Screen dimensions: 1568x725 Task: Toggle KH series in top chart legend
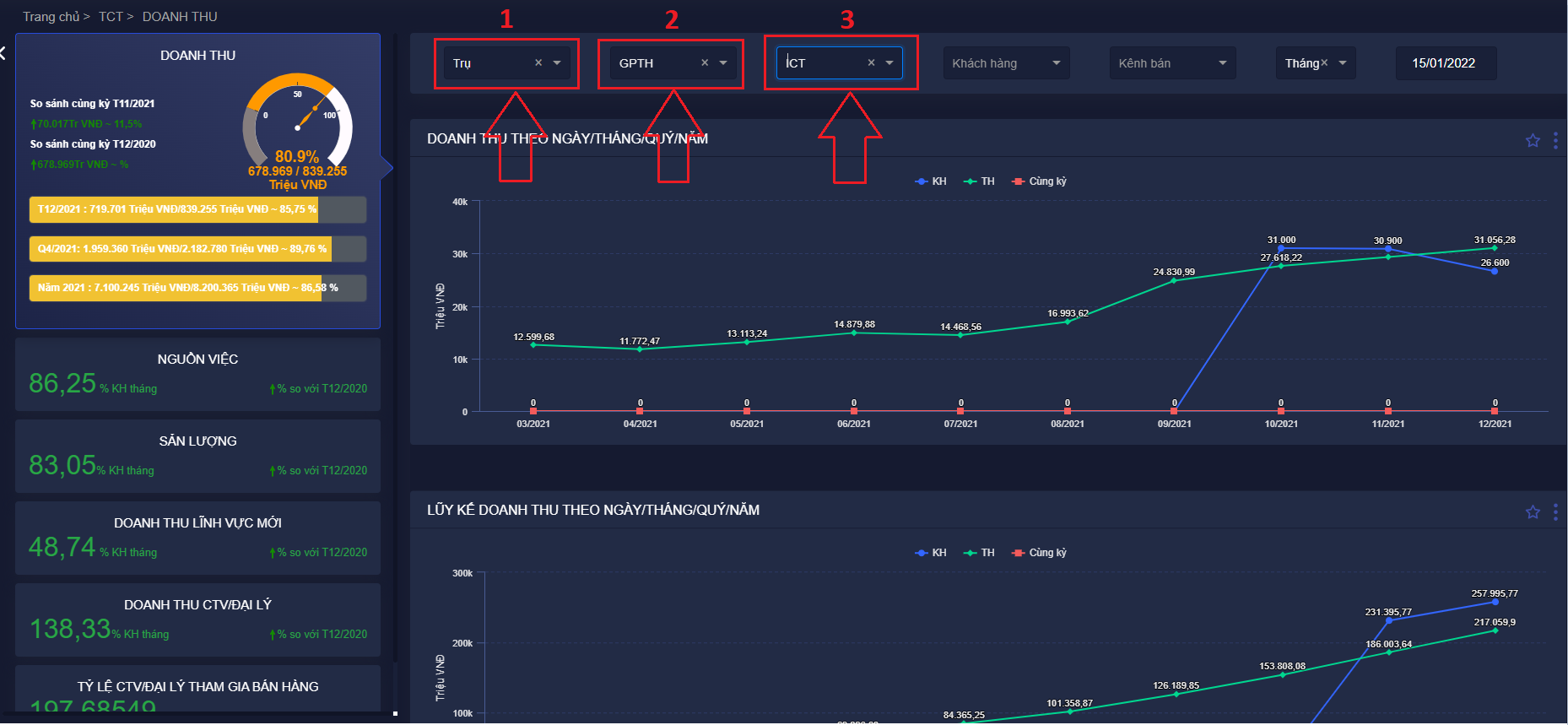[931, 181]
